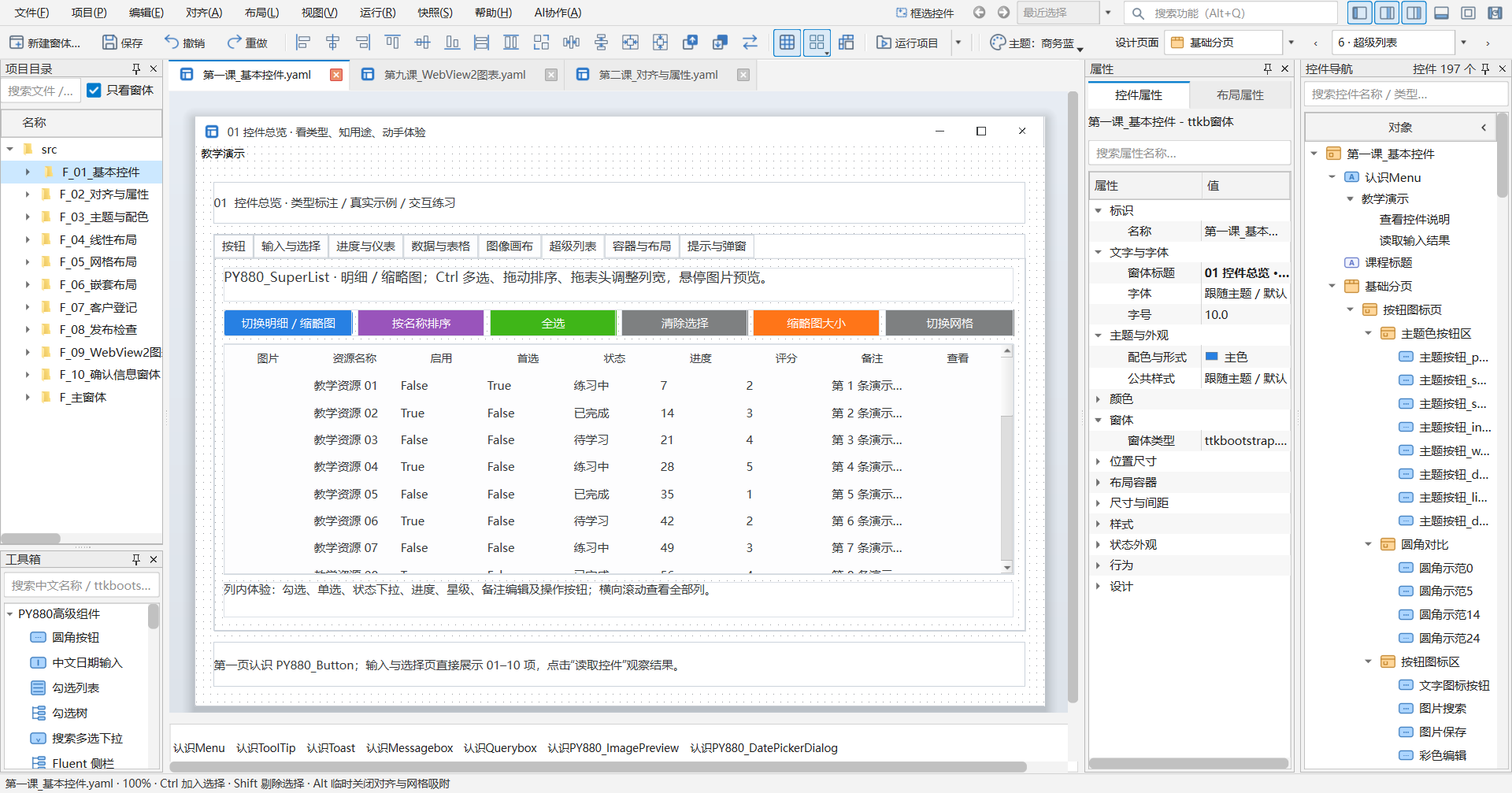
Task: Expand the 位置尺寸 property group
Action: [1099, 461]
